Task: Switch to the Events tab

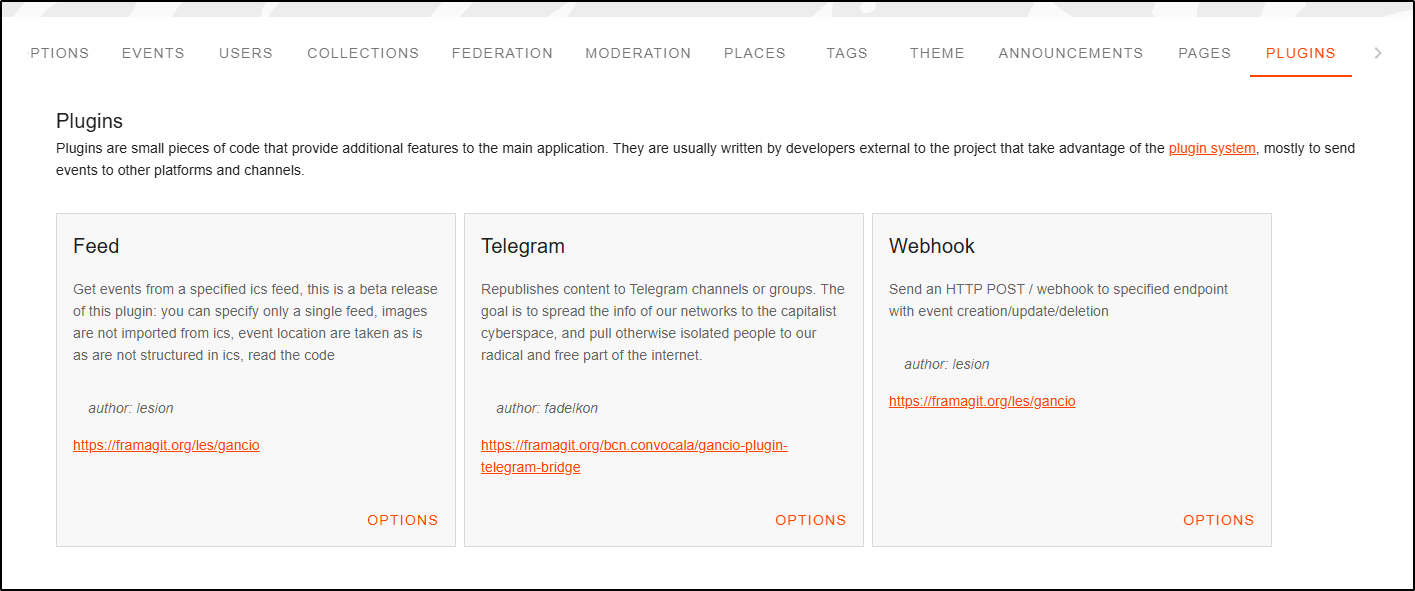Action: pyautogui.click(x=153, y=53)
